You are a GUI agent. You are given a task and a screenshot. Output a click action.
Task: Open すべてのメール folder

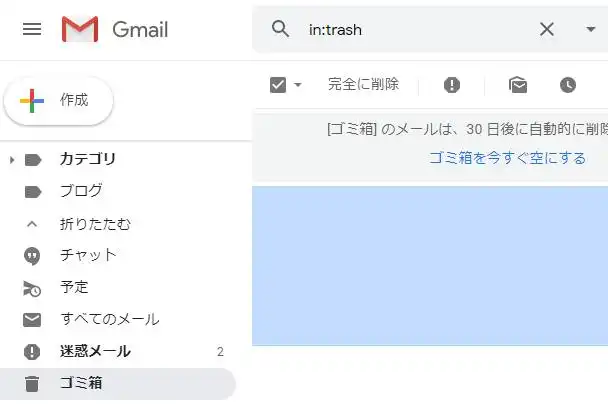pyautogui.click(x=109, y=320)
